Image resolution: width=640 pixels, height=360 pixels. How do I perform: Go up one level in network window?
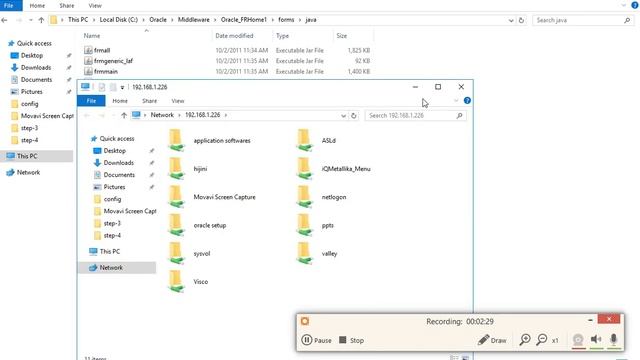124,116
